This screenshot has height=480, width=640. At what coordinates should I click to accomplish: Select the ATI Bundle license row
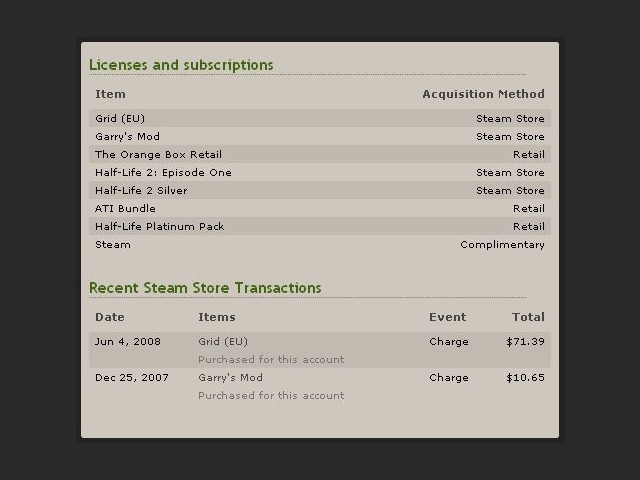pyautogui.click(x=320, y=208)
